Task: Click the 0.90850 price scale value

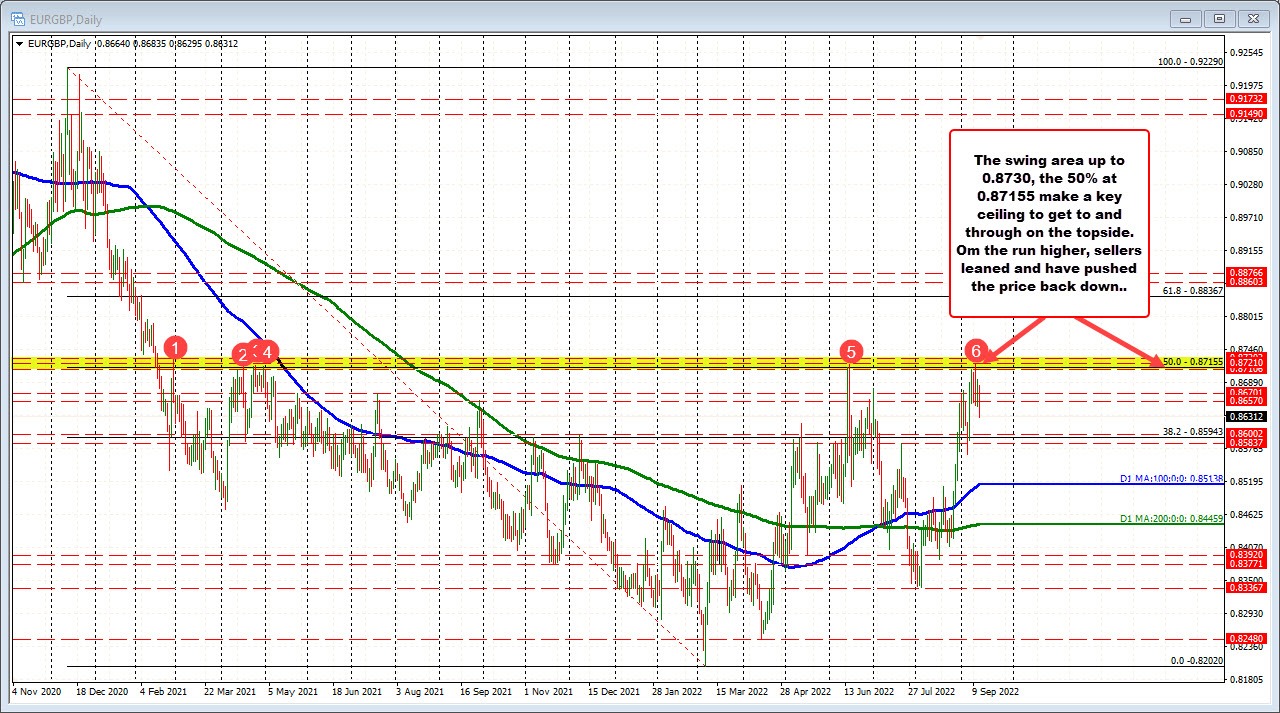Action: [1248, 151]
